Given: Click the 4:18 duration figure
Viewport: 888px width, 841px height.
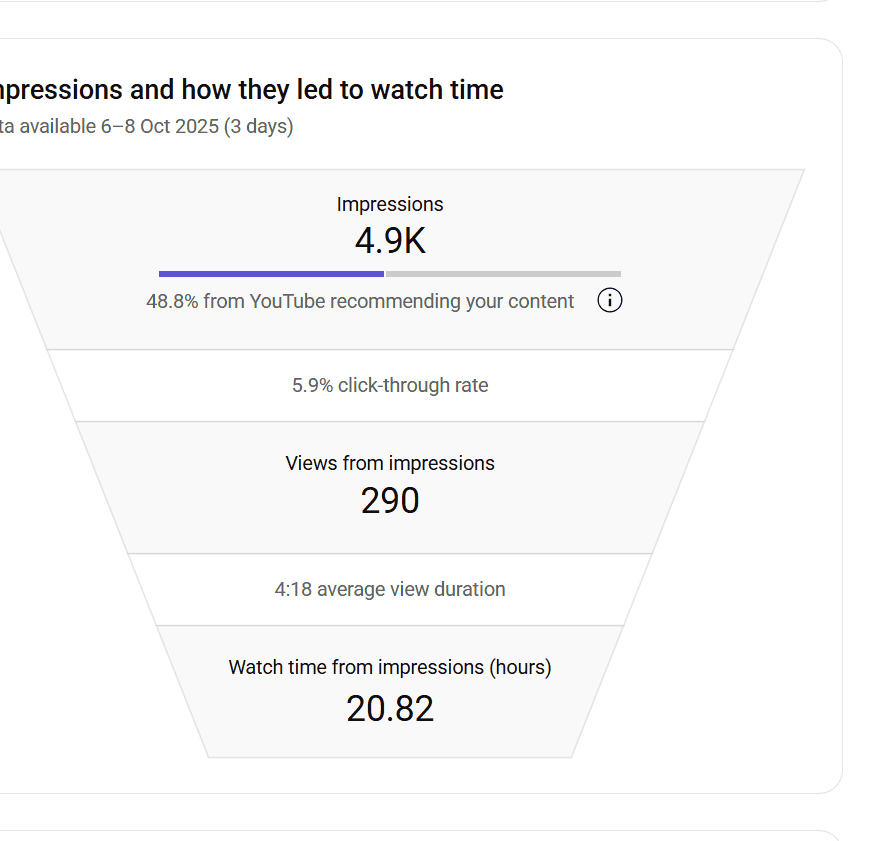Looking at the screenshot, I should click(293, 589).
